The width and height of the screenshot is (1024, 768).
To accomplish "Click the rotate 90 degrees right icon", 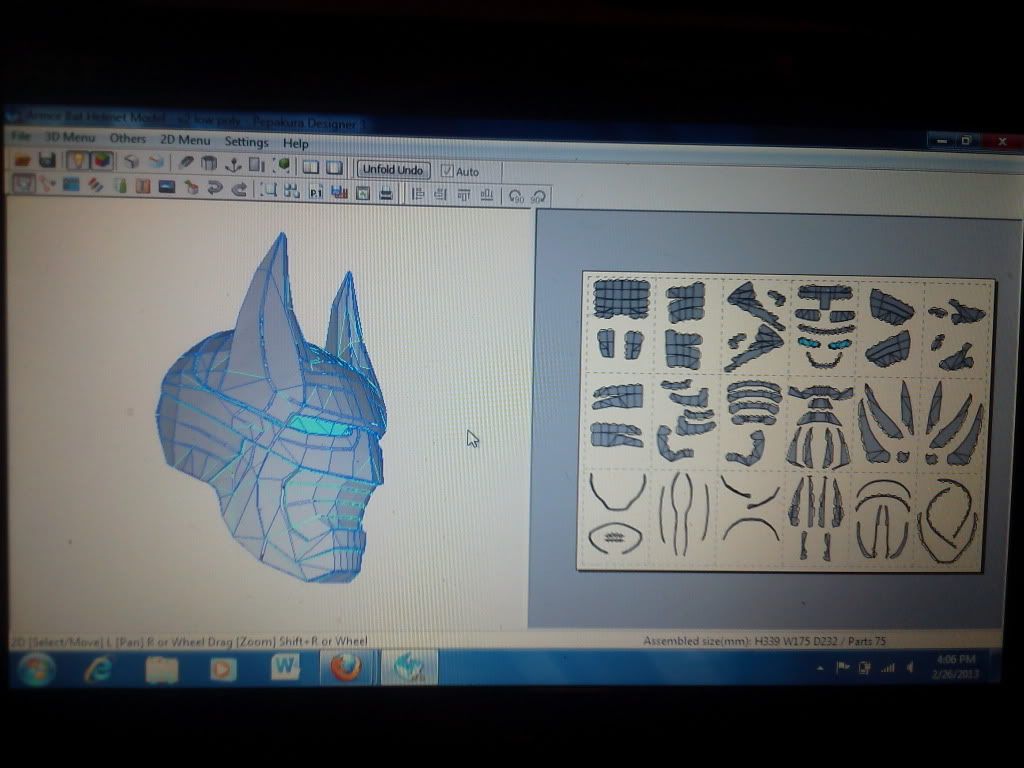I will pos(539,197).
